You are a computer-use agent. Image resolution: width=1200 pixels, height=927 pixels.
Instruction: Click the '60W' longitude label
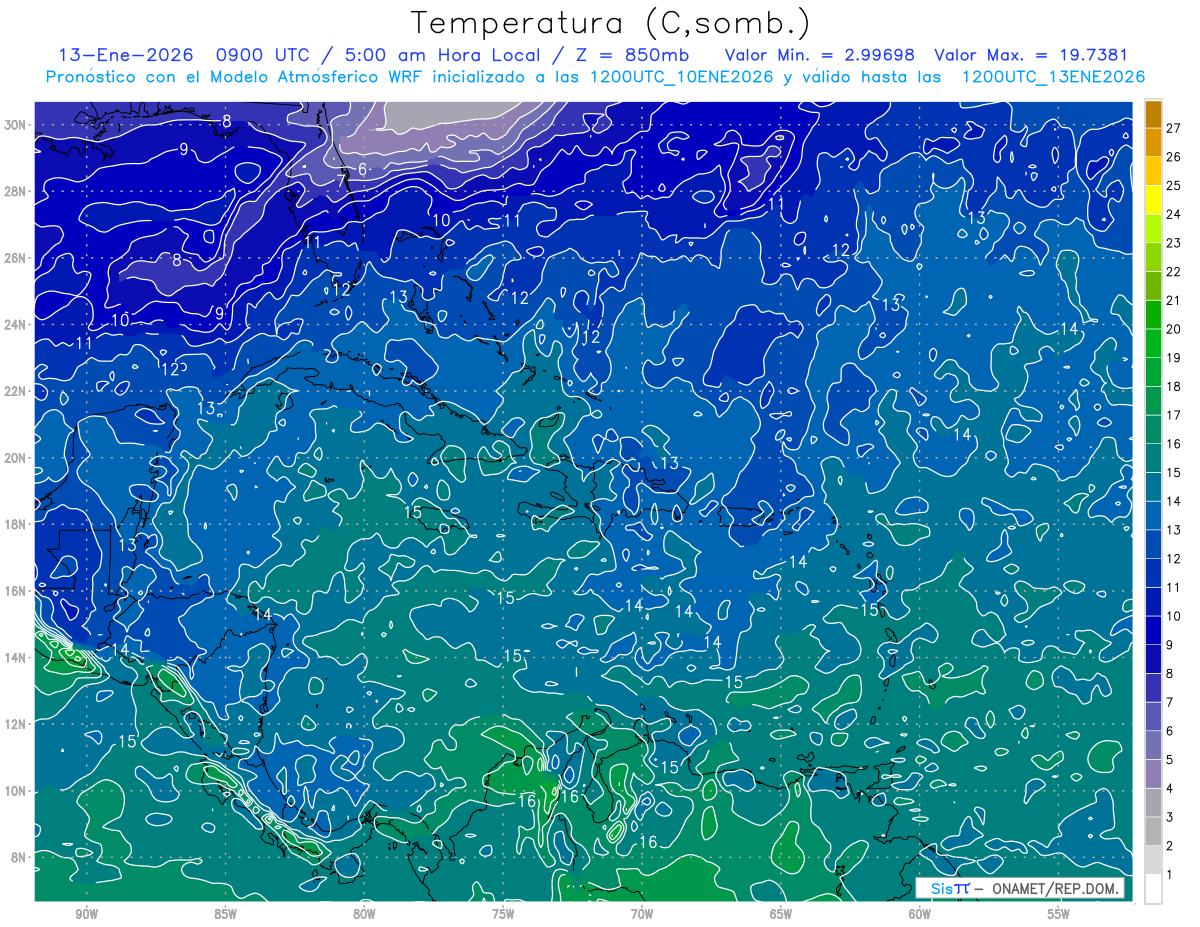tap(920, 914)
